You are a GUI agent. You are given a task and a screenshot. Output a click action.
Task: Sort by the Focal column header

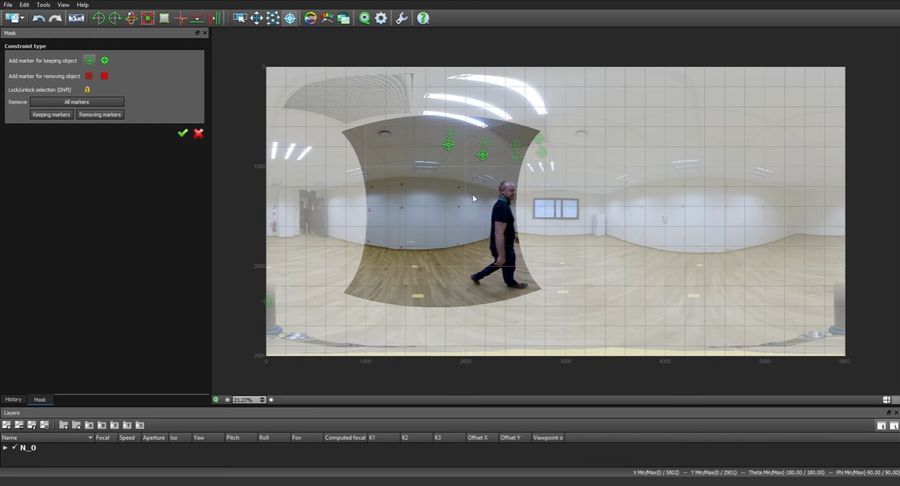106,438
